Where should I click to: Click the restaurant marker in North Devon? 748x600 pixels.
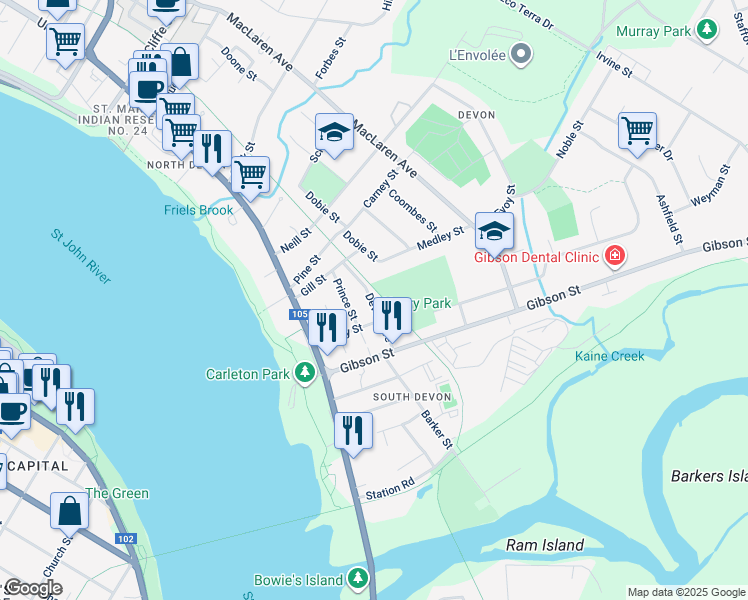coord(213,150)
